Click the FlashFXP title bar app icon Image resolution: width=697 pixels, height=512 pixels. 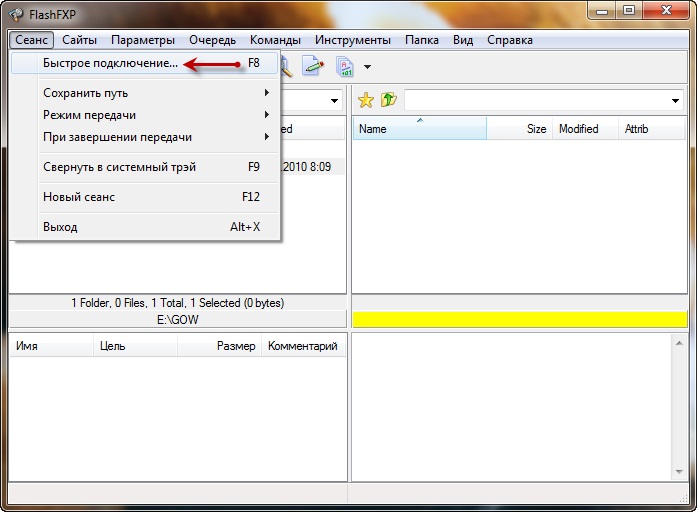[16, 13]
